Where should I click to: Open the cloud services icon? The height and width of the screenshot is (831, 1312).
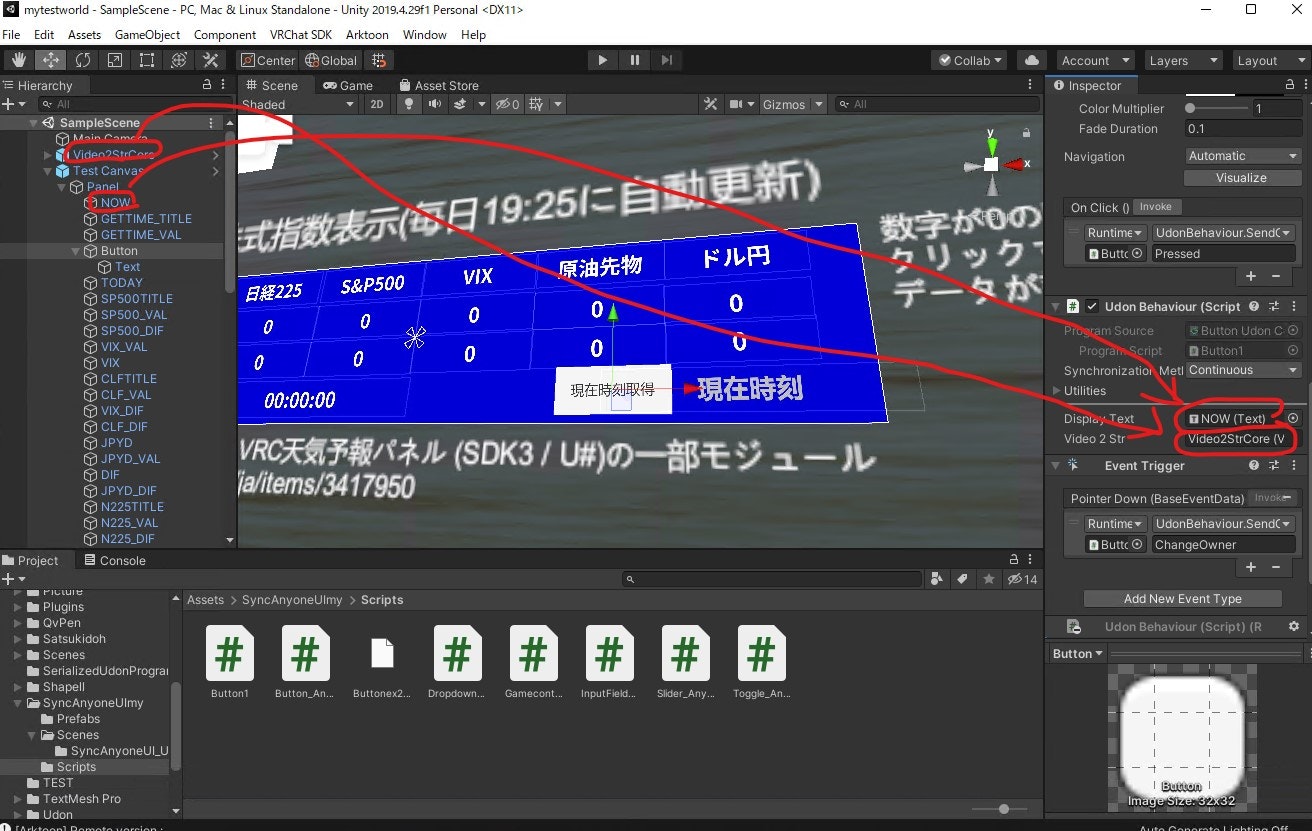[x=1031, y=60]
